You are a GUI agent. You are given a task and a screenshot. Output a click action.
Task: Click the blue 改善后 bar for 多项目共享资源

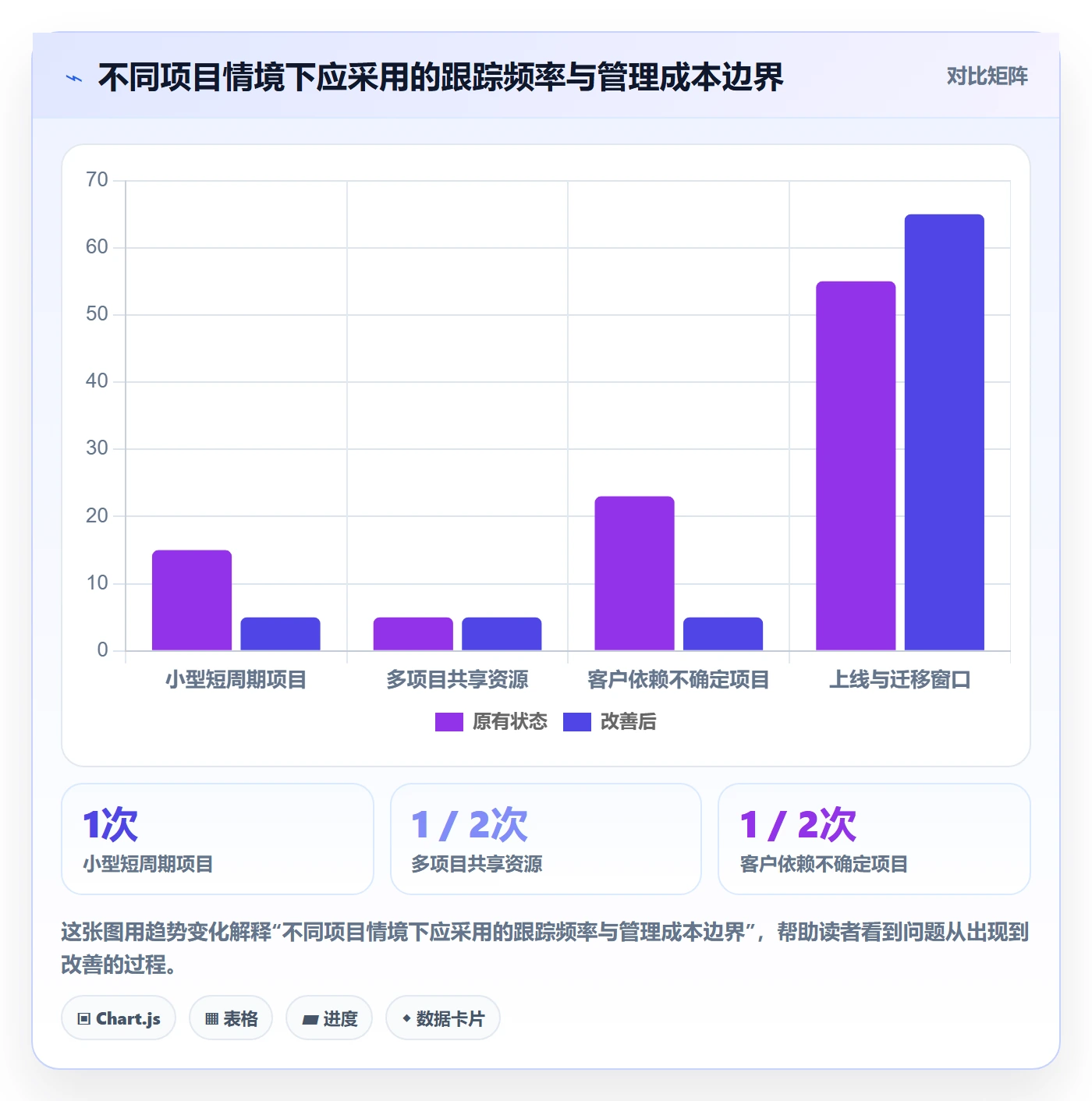[x=502, y=634]
